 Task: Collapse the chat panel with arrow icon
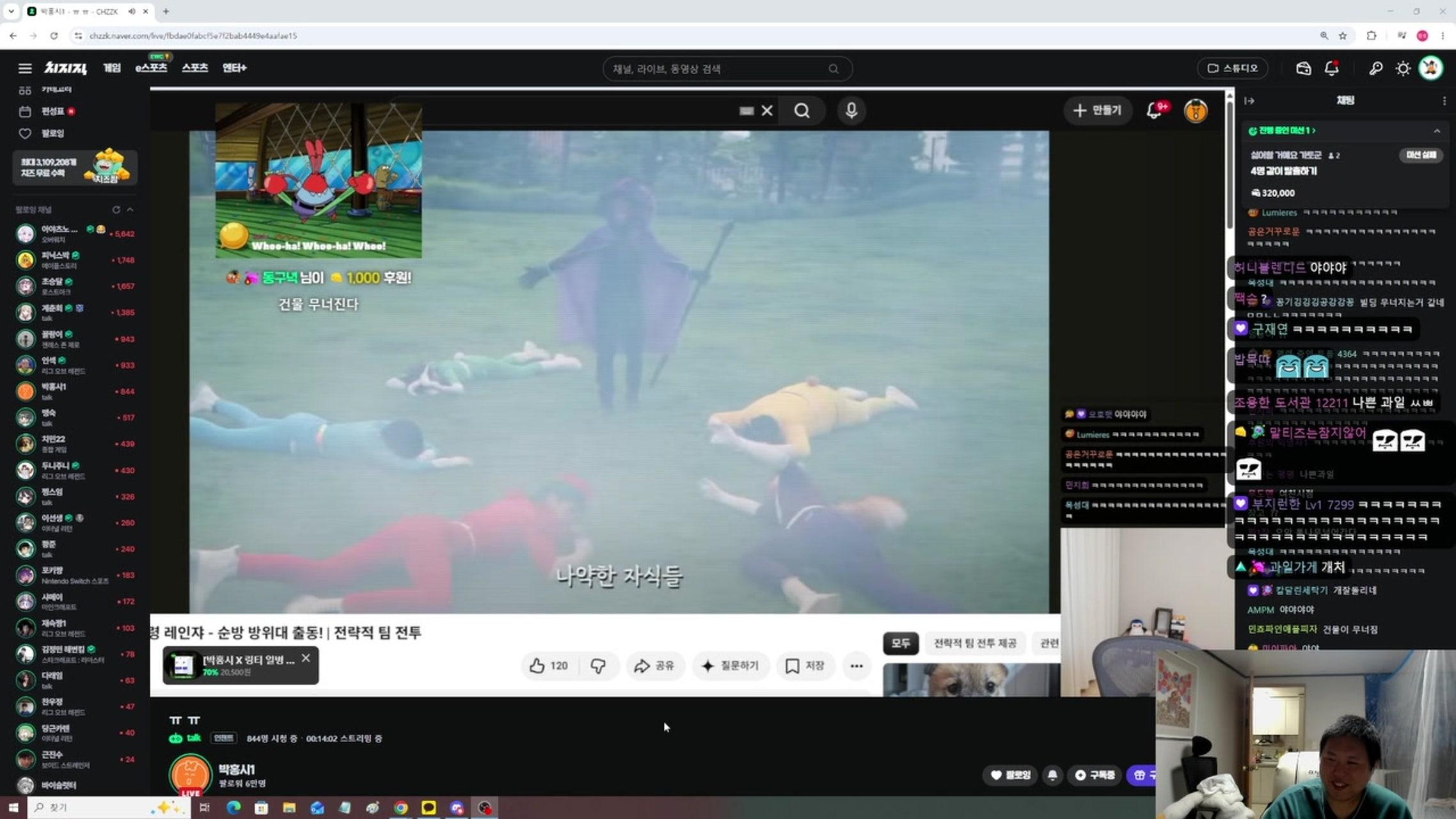[x=1249, y=101]
